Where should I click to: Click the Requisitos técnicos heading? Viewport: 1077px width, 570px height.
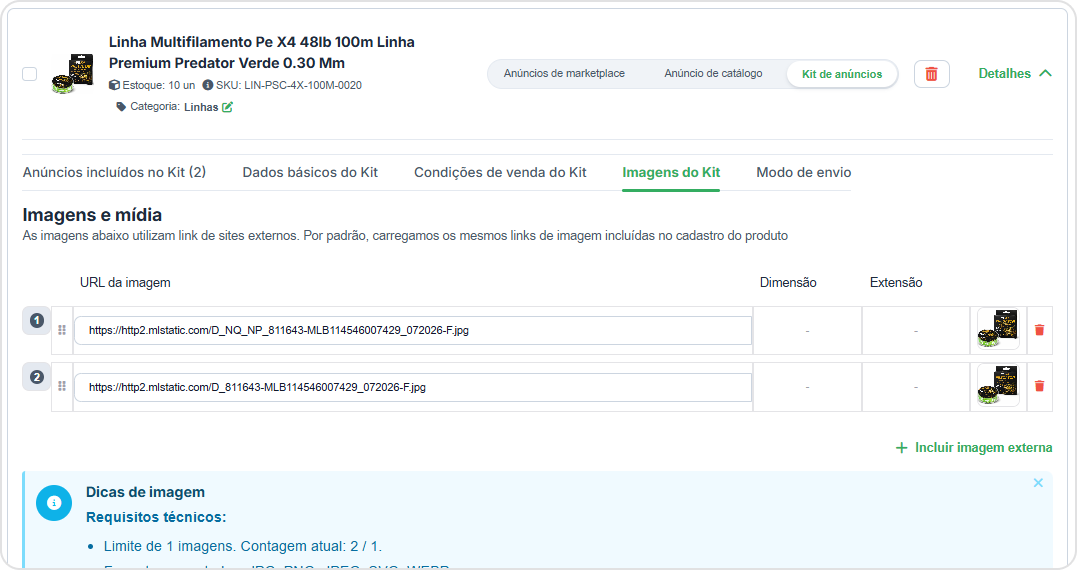pos(156,517)
